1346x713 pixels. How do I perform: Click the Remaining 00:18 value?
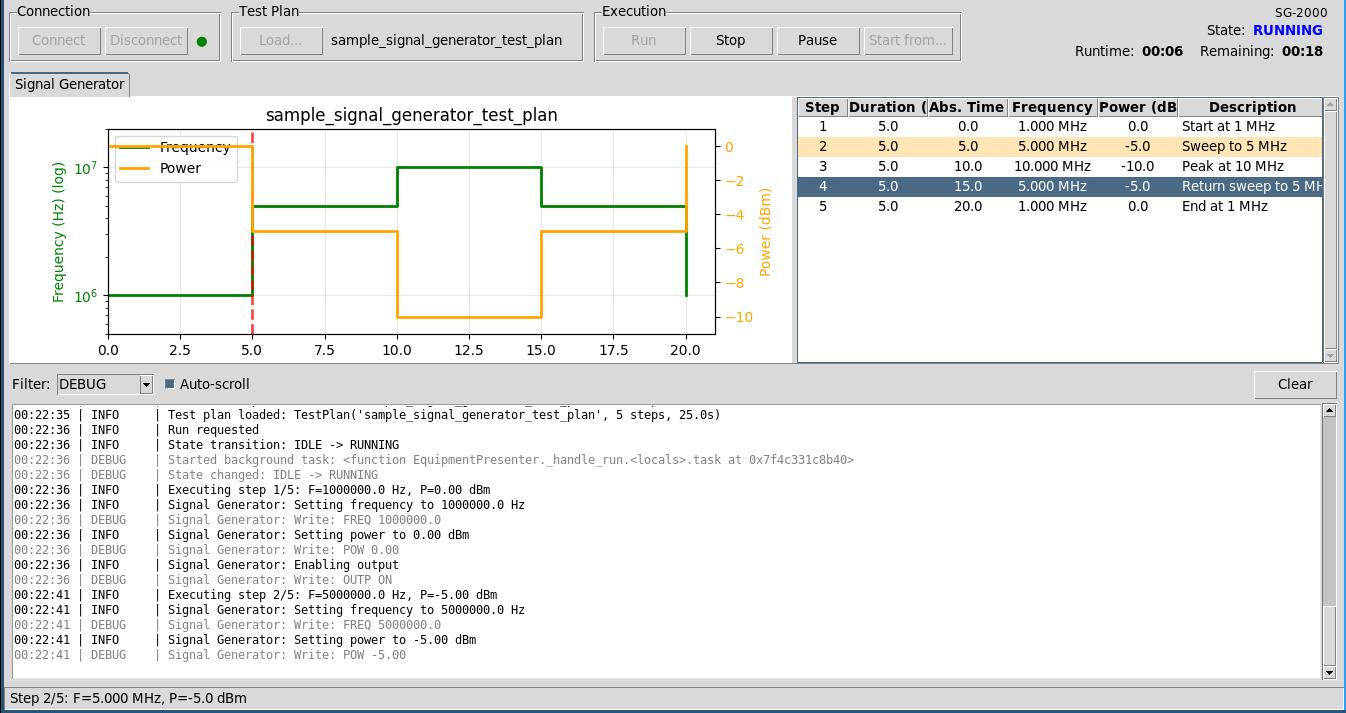tap(1302, 51)
